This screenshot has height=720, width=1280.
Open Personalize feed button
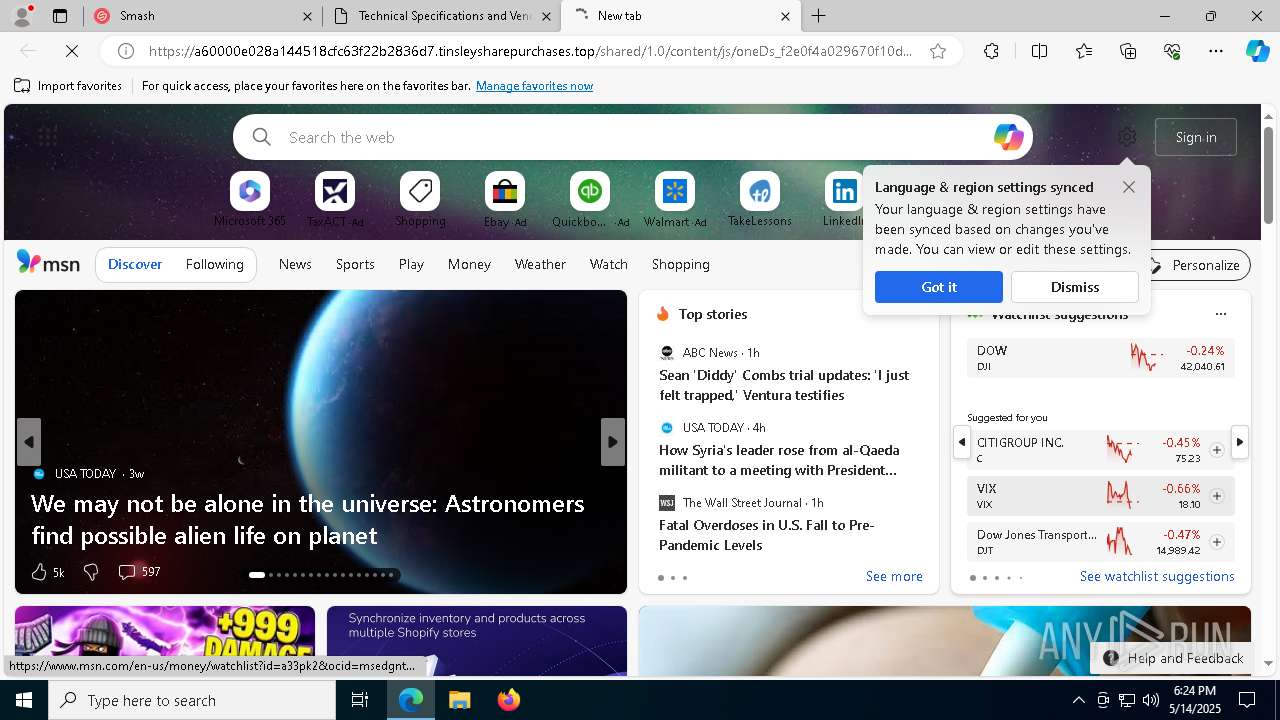(x=1194, y=265)
